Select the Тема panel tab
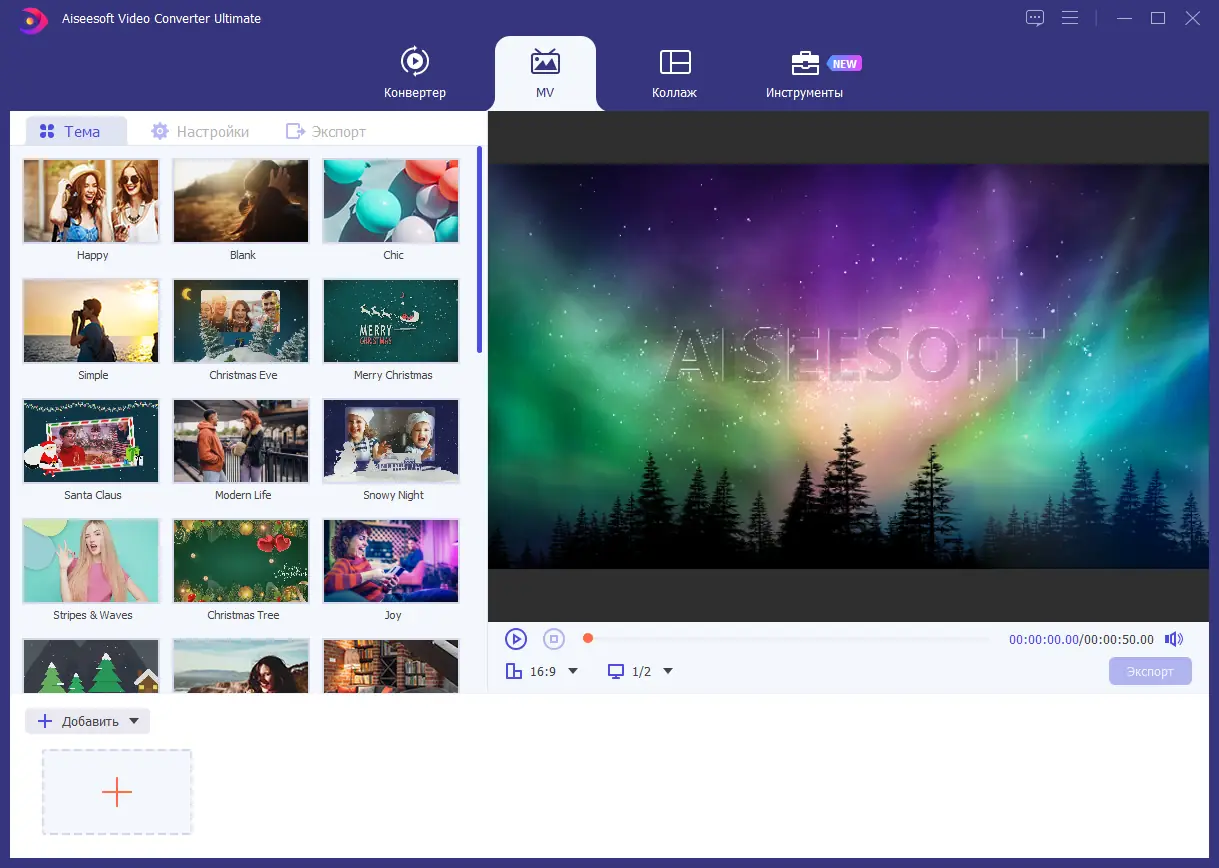This screenshot has height=868, width=1219. 76,131
